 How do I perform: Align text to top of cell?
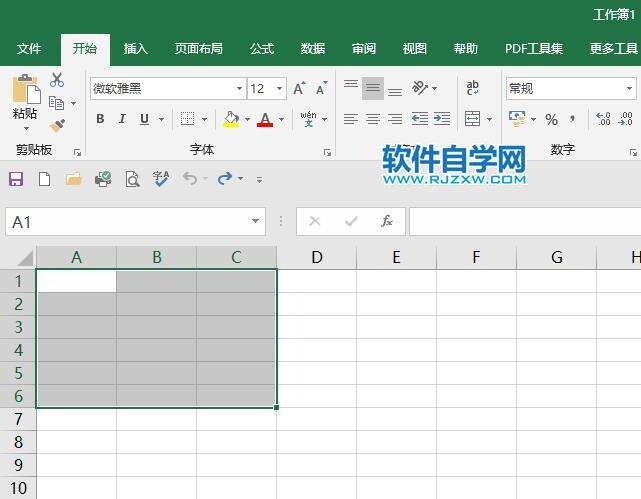point(351,85)
